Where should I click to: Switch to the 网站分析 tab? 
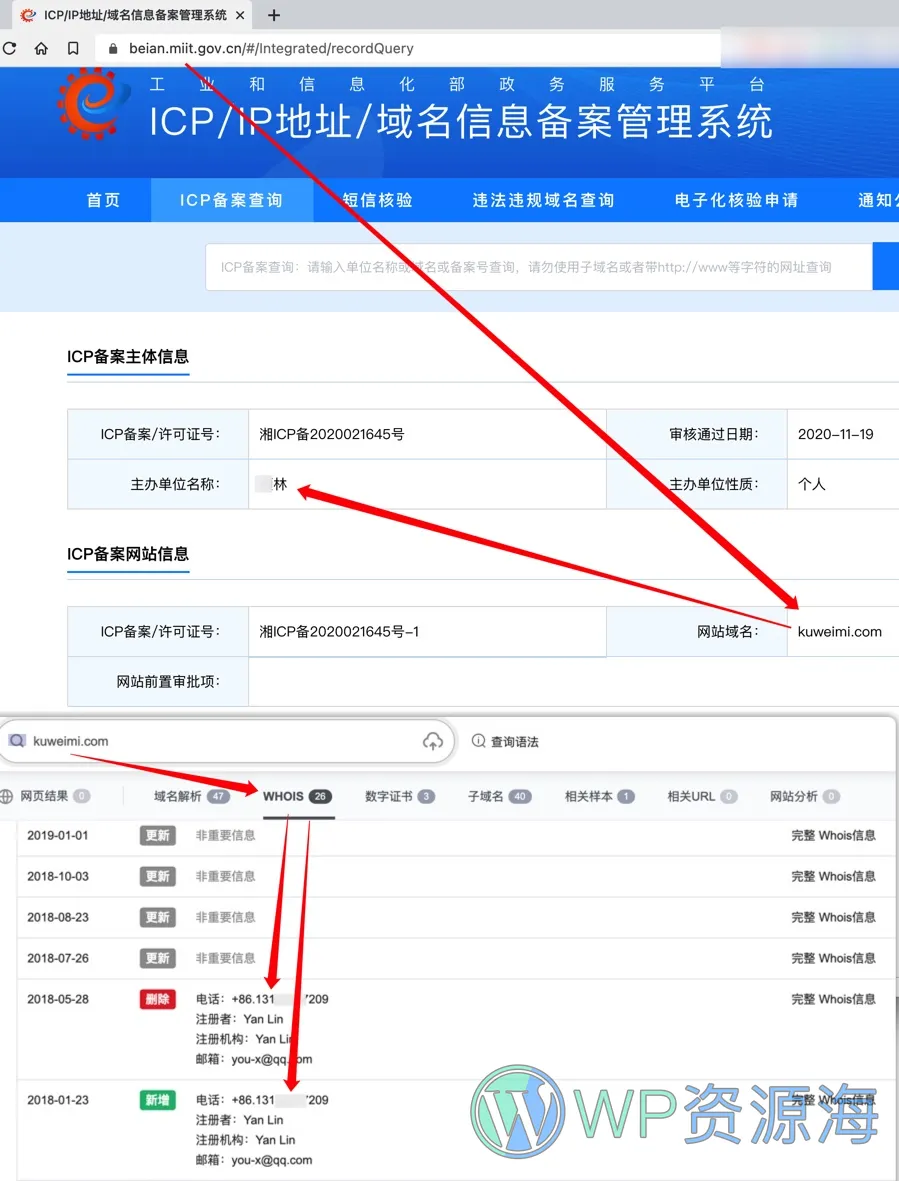(x=804, y=796)
